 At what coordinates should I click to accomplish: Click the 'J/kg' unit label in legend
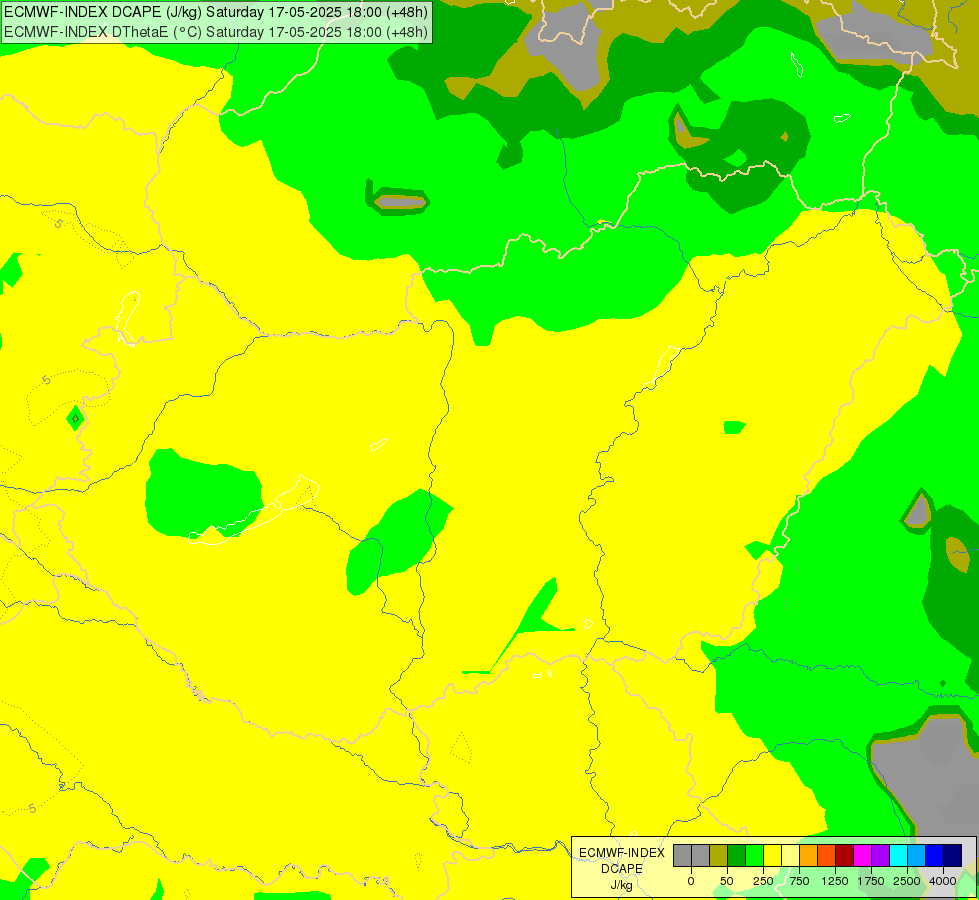[622, 885]
